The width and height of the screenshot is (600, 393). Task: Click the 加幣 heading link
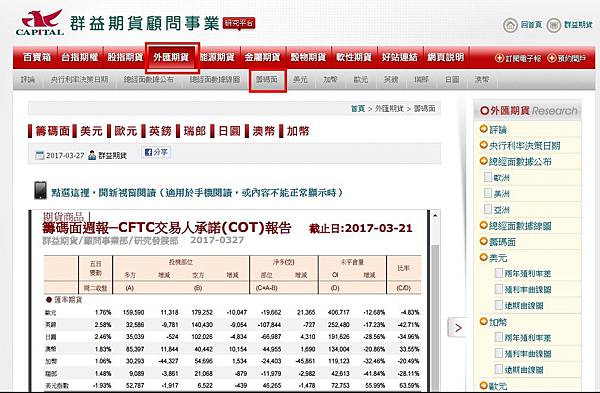click(x=298, y=131)
